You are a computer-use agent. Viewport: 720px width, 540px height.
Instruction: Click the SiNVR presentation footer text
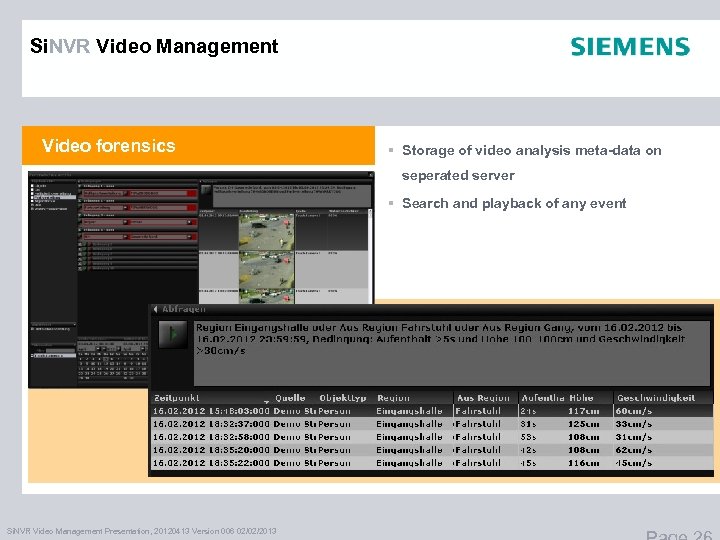[141, 531]
